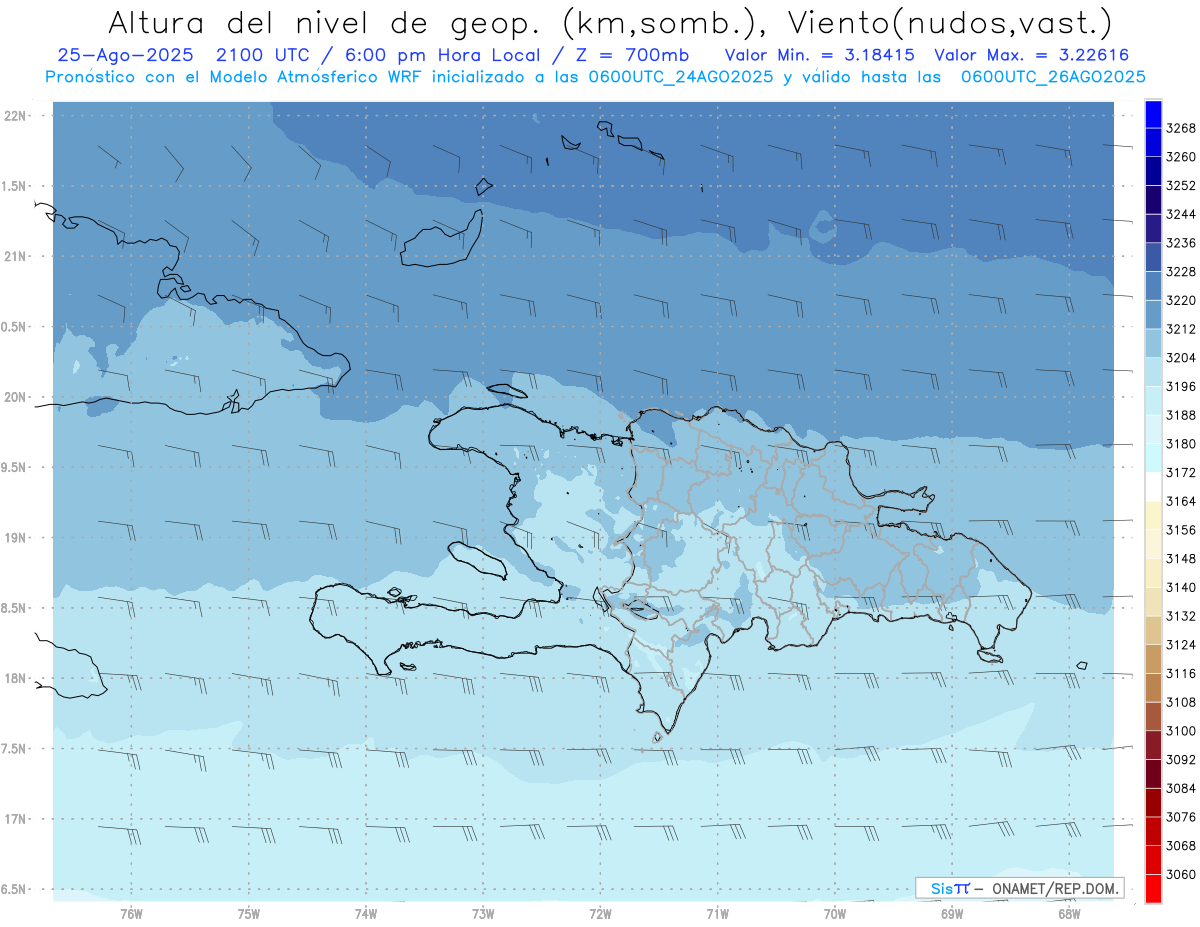Click the 69W longitude label
This screenshot has height=927, width=1200.
(x=952, y=914)
